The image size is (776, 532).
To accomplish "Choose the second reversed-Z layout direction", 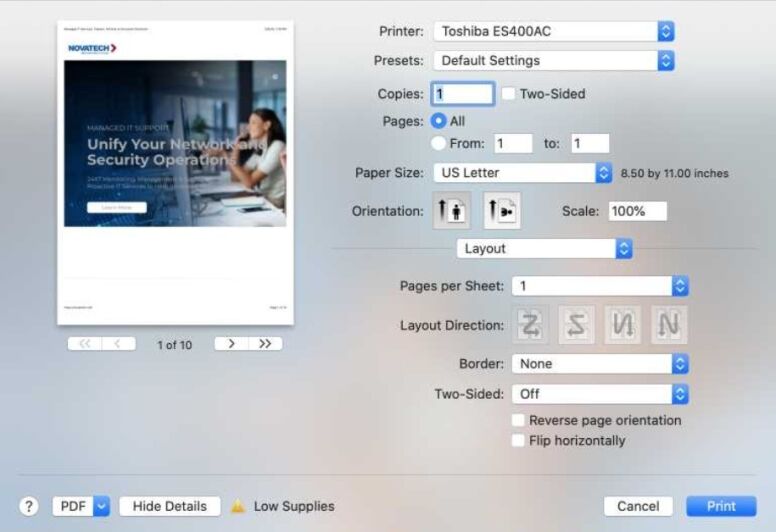I will [577, 324].
